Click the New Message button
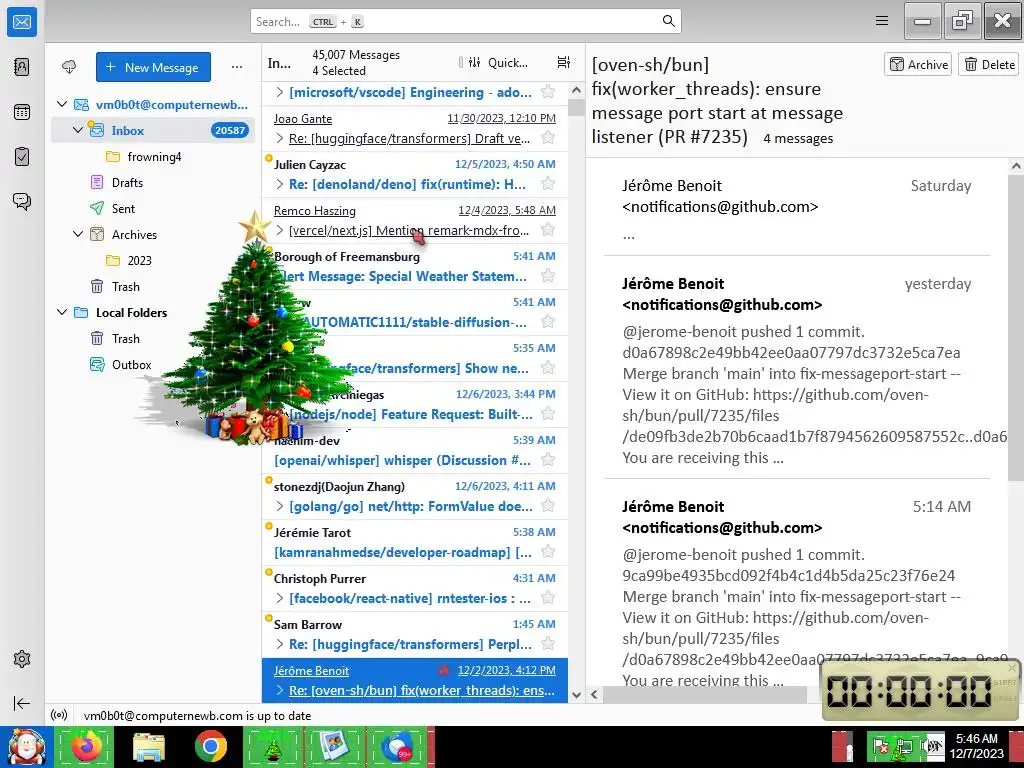The image size is (1024, 768). click(x=153, y=67)
